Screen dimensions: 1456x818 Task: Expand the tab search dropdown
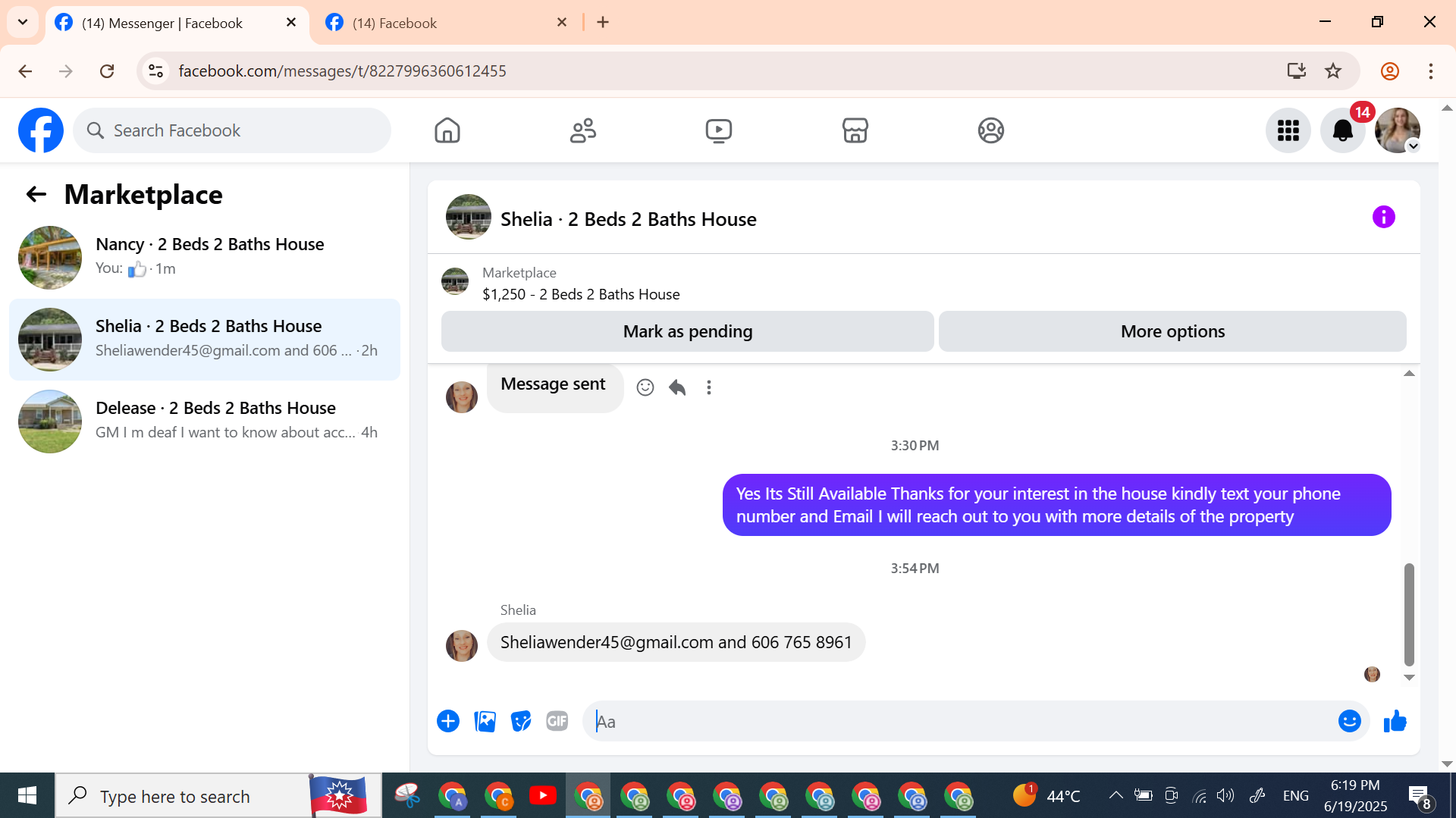point(23,23)
